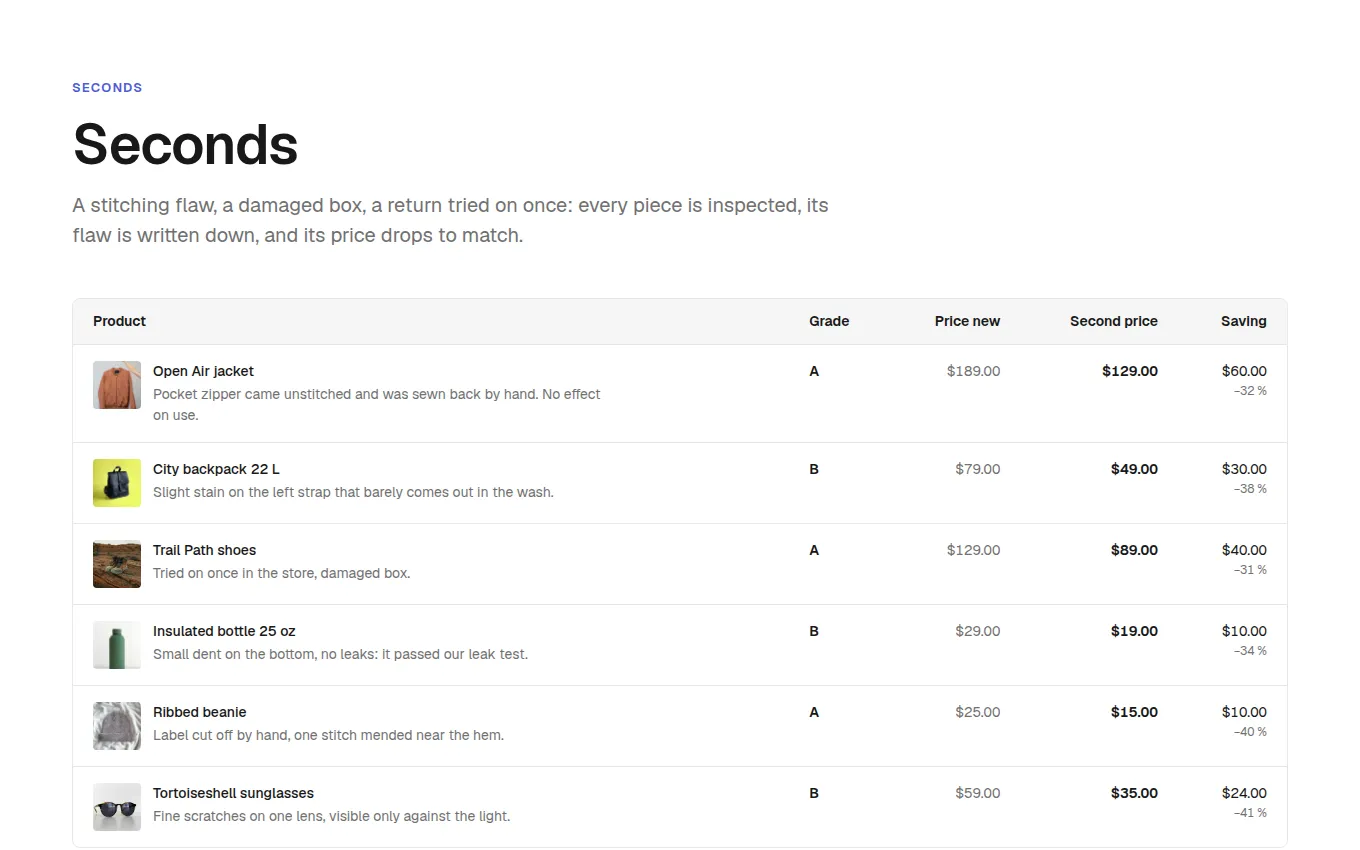Viewport: 1360px width, 850px height.
Task: Click the $129.00 second price for Open Air jacket
Action: click(x=1130, y=371)
